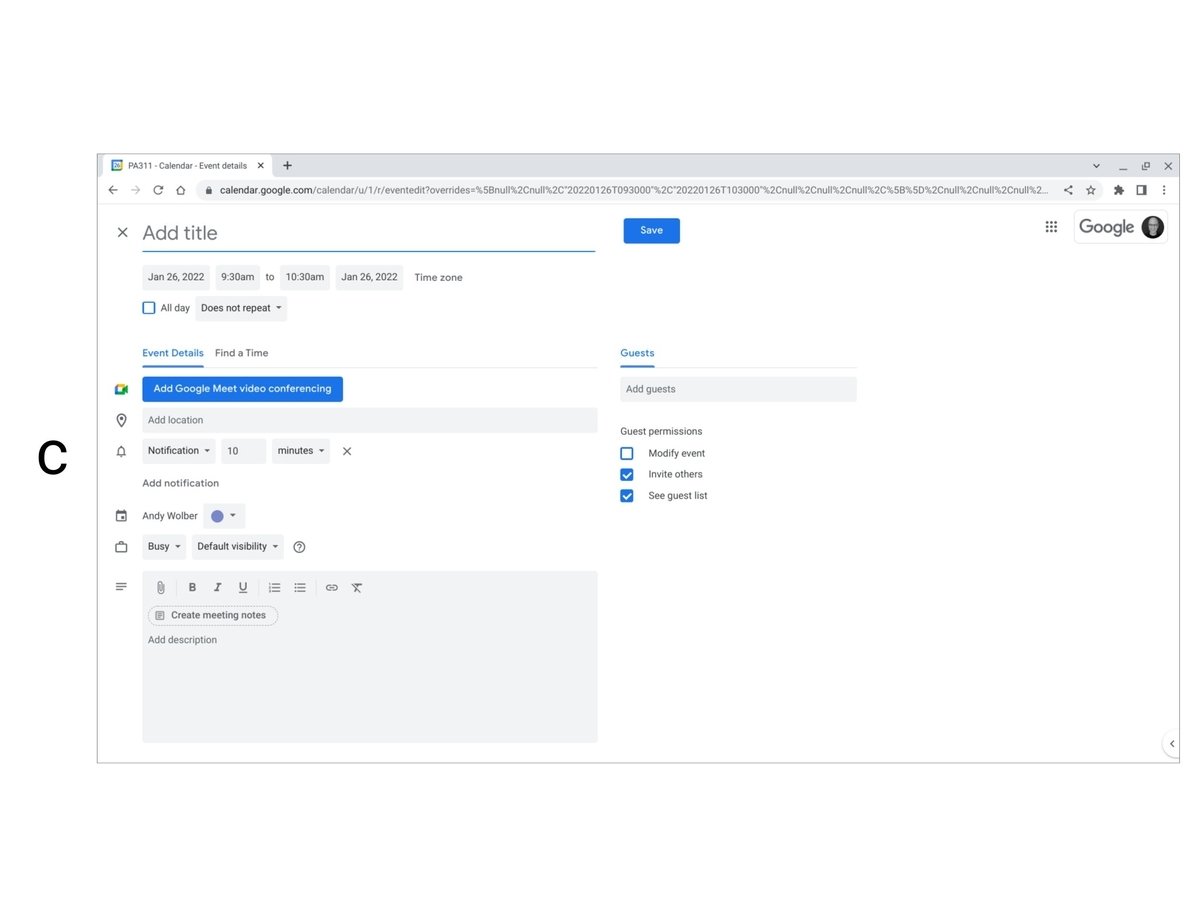Apply italic formatting in description toolbar
This screenshot has height=900, width=1200.
217,588
